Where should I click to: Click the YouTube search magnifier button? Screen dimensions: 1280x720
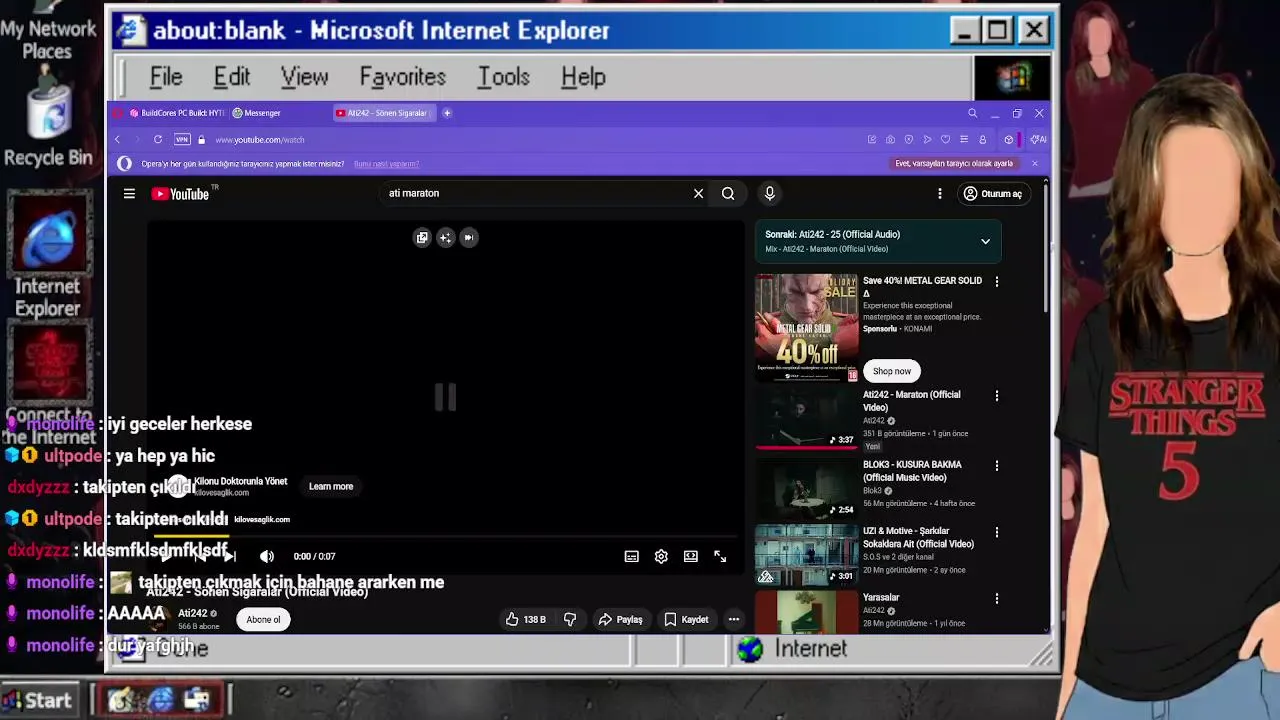[728, 194]
